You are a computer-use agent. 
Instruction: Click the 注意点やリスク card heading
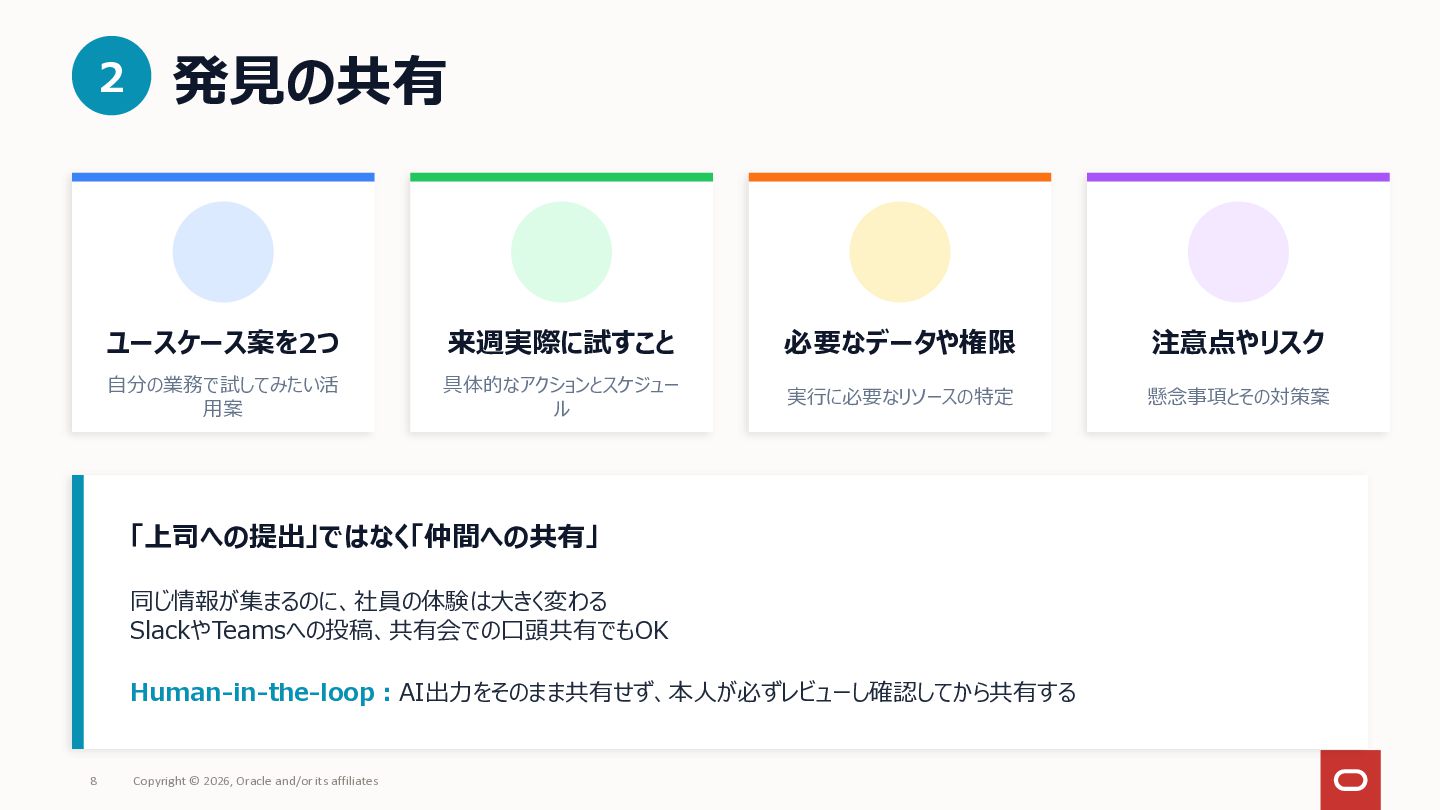pos(1238,343)
